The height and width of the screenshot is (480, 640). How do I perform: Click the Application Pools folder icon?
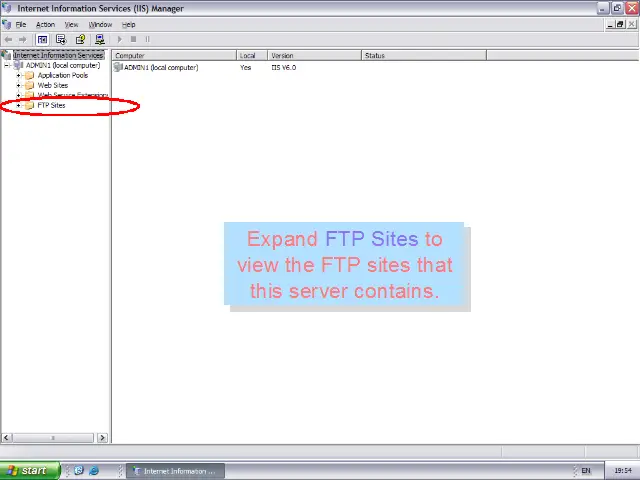coord(29,75)
